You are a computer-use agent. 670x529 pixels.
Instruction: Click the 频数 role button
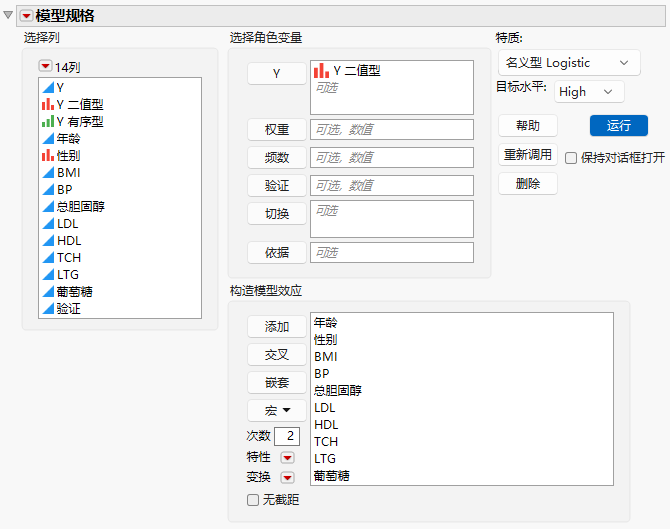[x=276, y=158]
